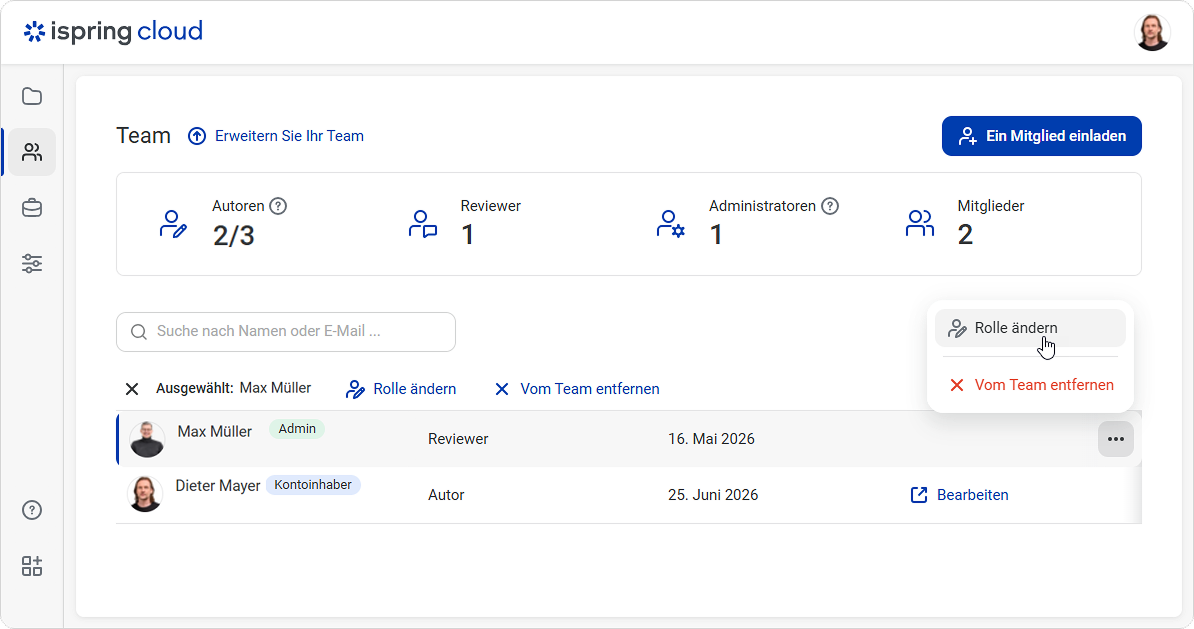
Task: Click the Ein Mitglied einladen button
Action: (x=1042, y=136)
